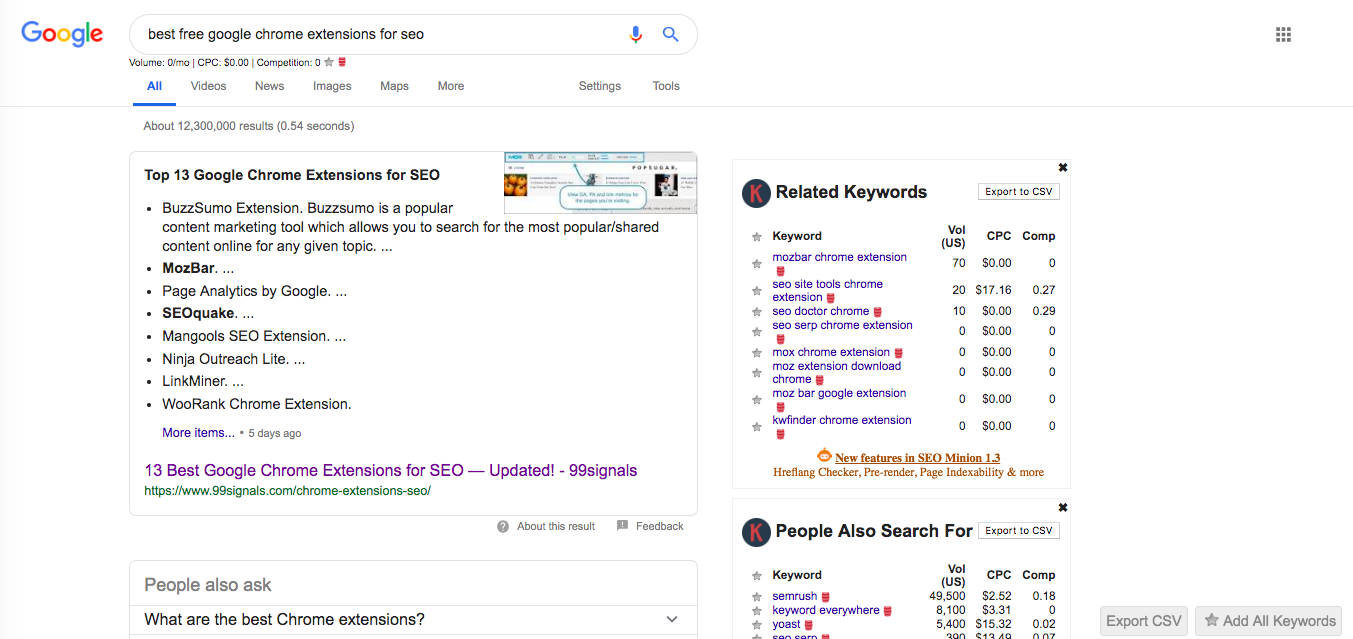The height and width of the screenshot is (639, 1353).
Task: Star all keywords in Related Keywords header
Action: (757, 237)
